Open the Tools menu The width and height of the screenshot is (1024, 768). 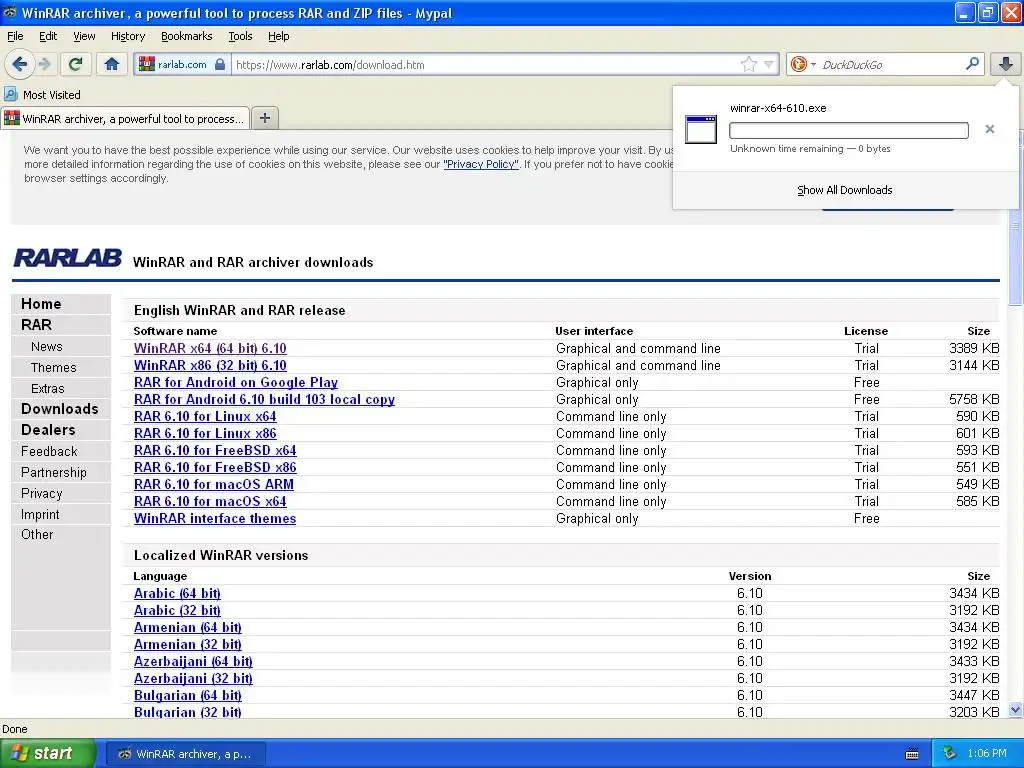[x=240, y=36]
